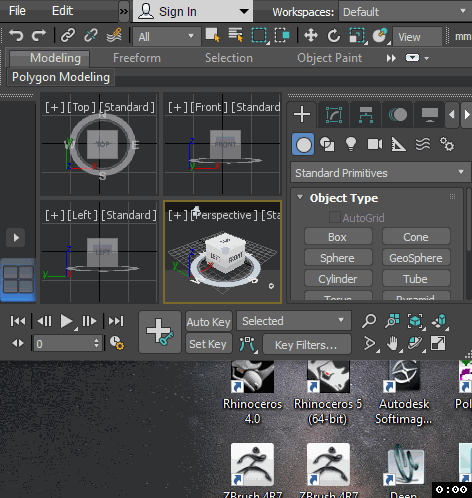Select the Helpers category button

point(398,144)
